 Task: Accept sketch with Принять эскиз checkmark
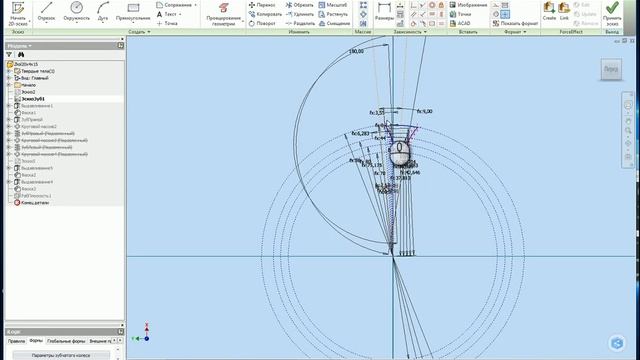[x=612, y=14]
